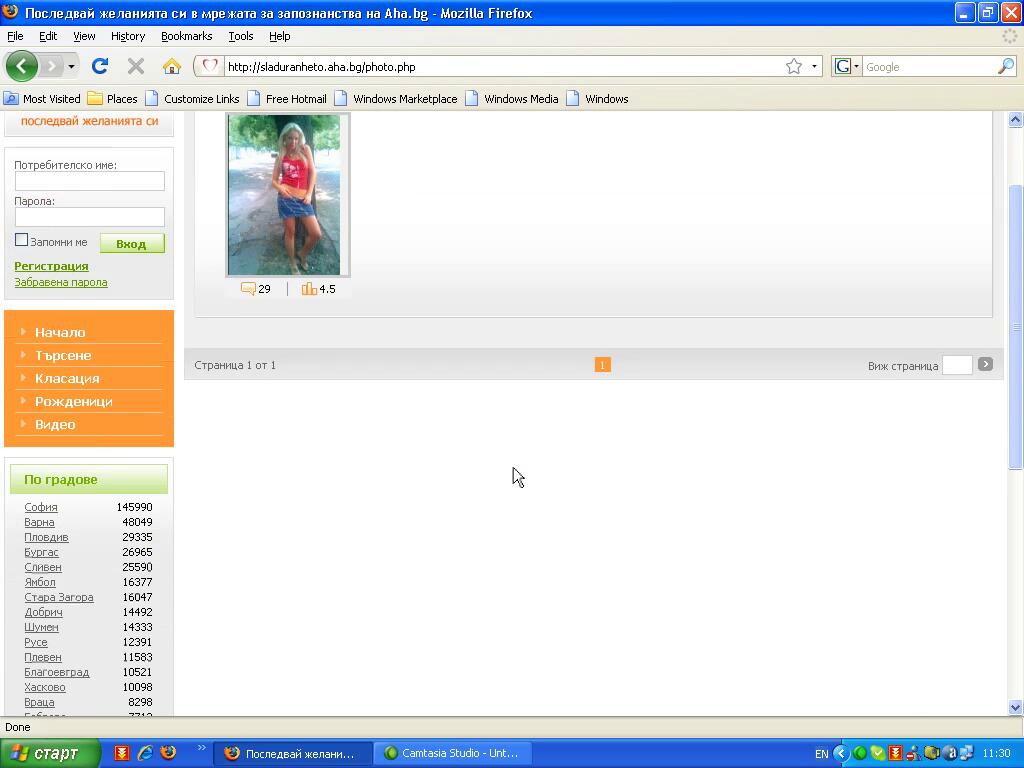Click the go-to-page arrow button
The height and width of the screenshot is (768, 1024).
[x=985, y=364]
